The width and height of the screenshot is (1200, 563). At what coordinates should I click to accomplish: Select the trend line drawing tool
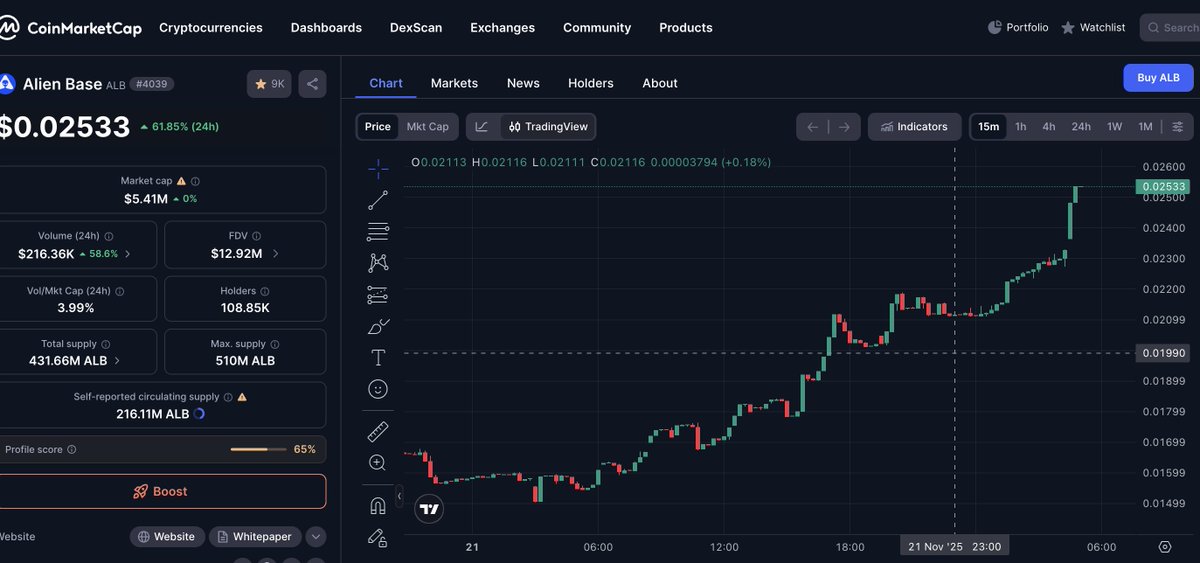coord(378,200)
